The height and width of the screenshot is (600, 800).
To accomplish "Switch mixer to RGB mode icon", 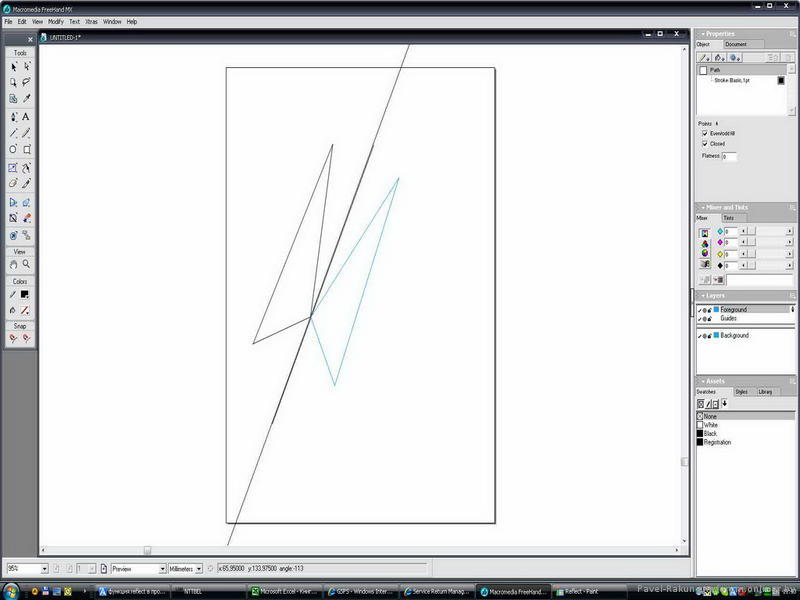I will coord(705,243).
